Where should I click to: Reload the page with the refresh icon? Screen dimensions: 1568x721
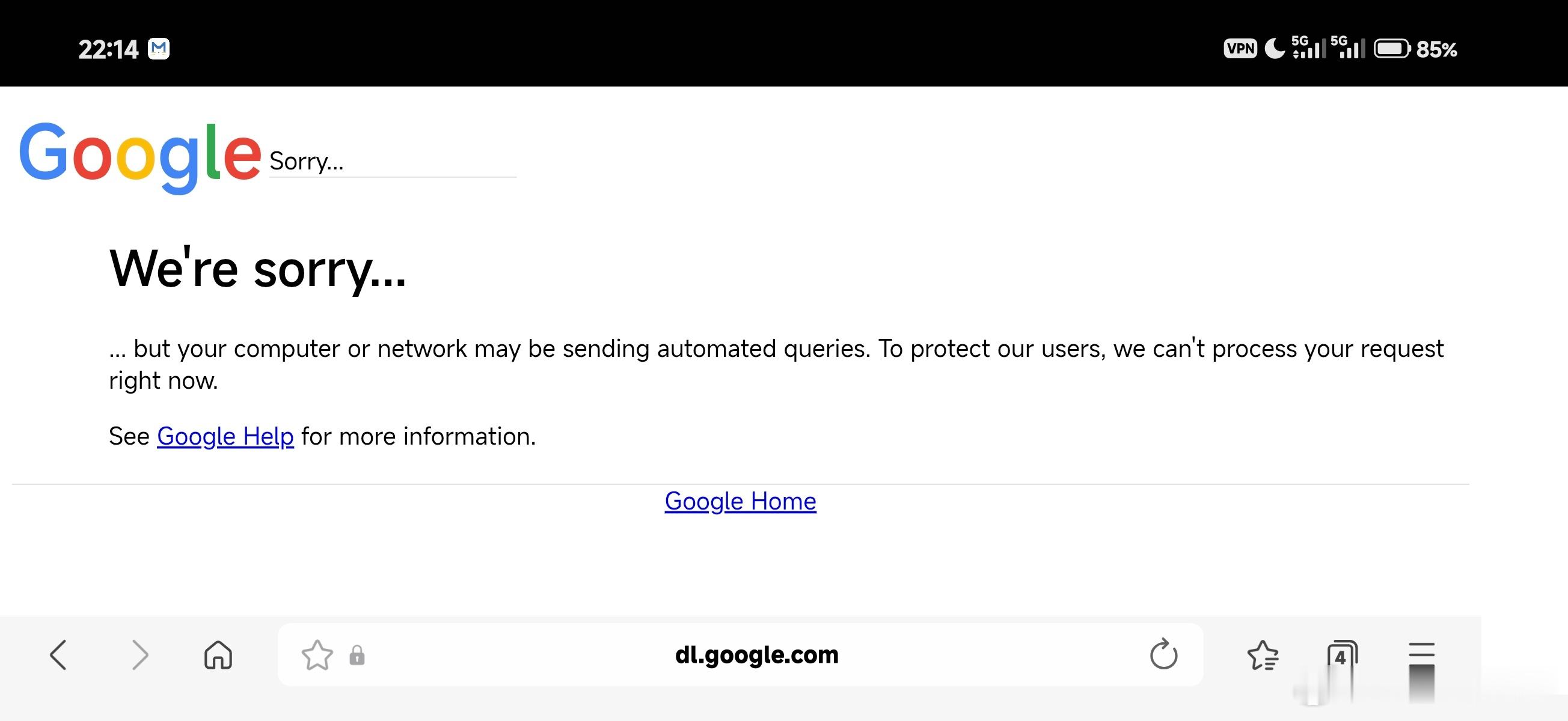tap(1163, 655)
